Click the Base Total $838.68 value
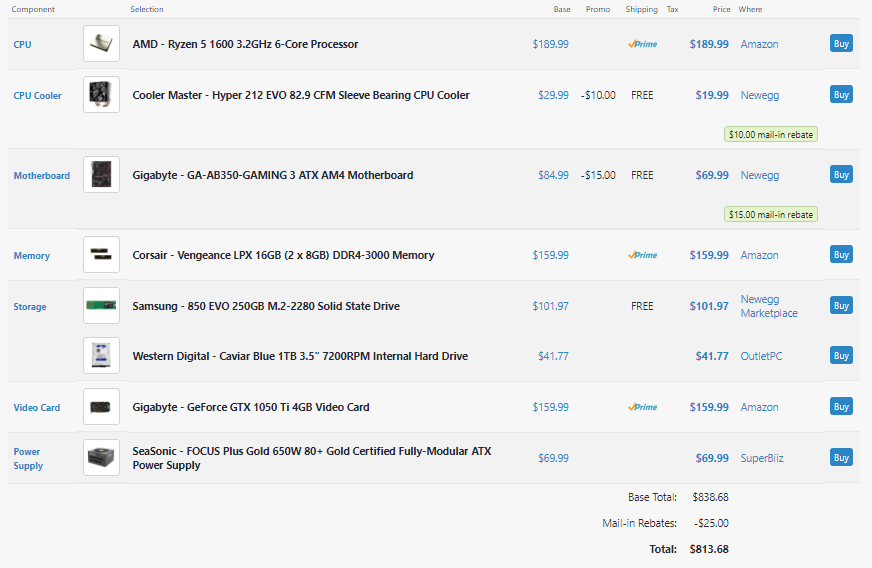Image resolution: width=872 pixels, height=568 pixels. click(x=710, y=497)
